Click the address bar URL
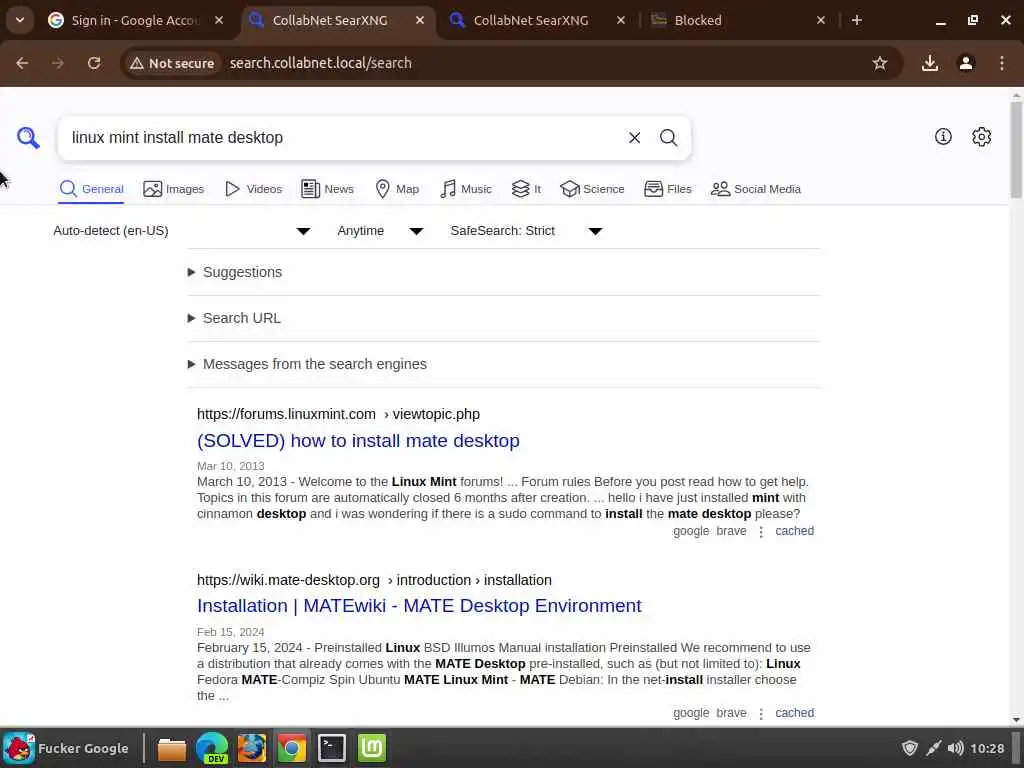The width and height of the screenshot is (1024, 768). point(321,63)
